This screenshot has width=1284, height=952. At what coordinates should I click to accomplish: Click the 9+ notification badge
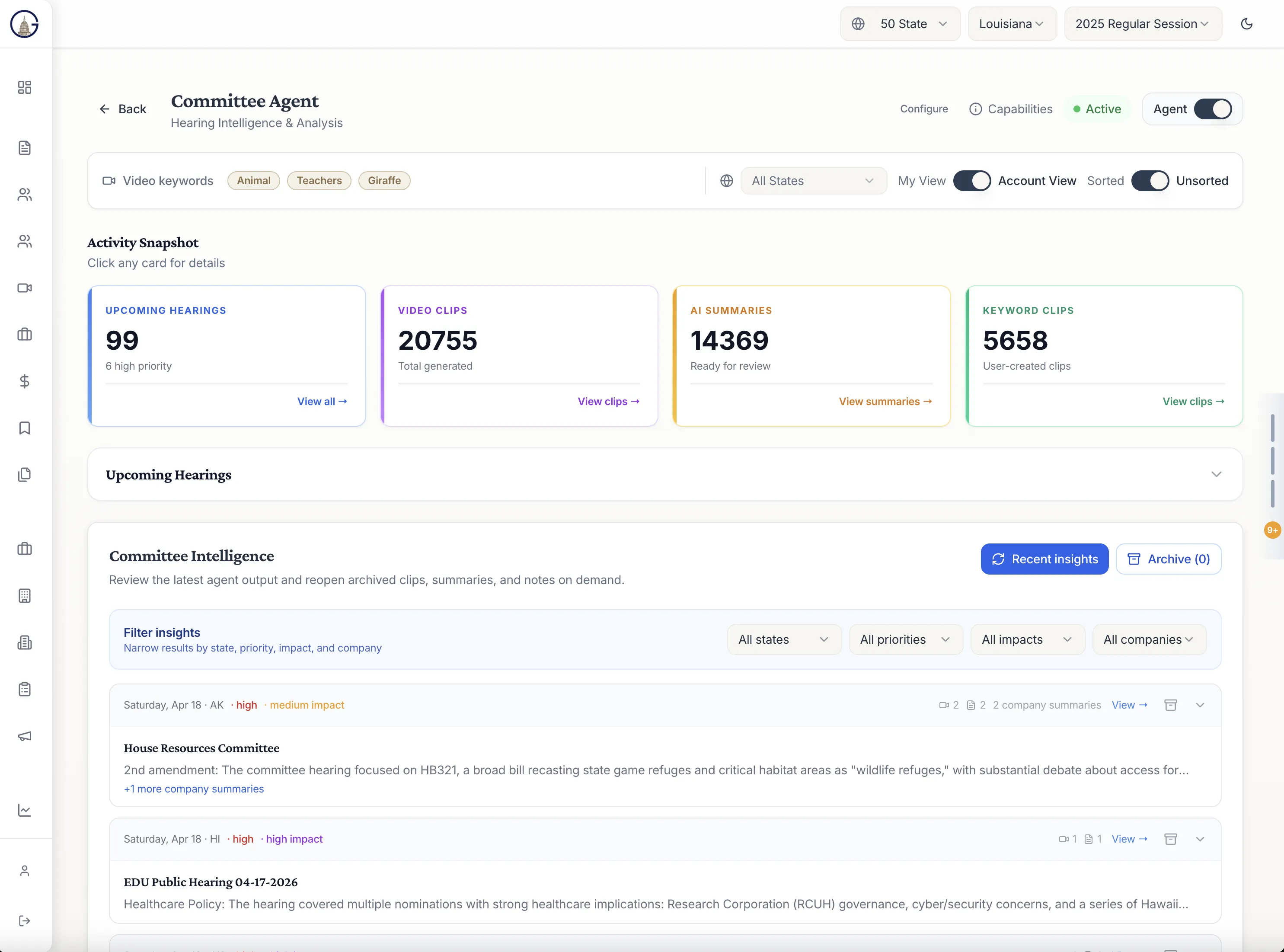[x=1272, y=530]
